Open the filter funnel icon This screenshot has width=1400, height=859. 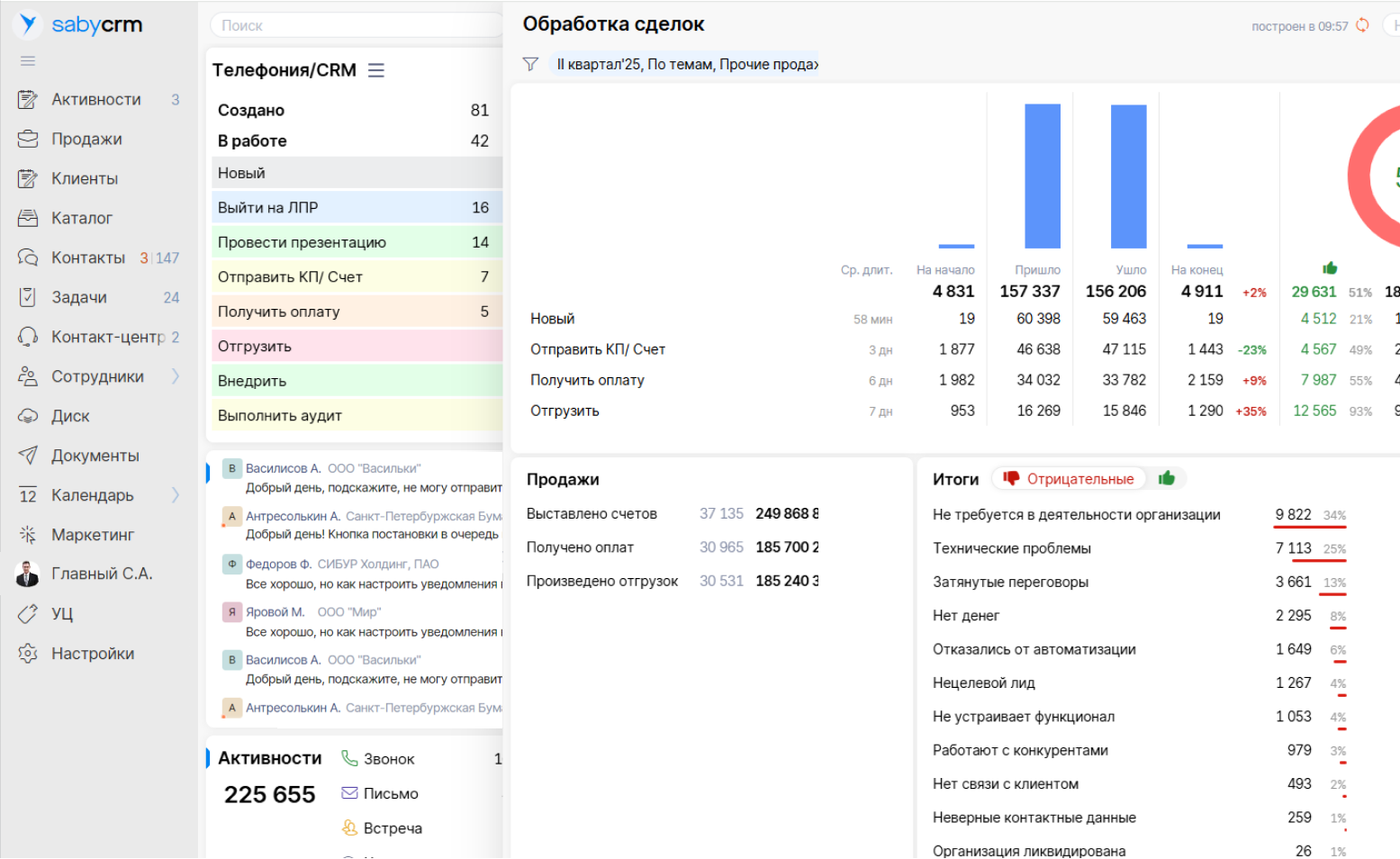point(530,64)
